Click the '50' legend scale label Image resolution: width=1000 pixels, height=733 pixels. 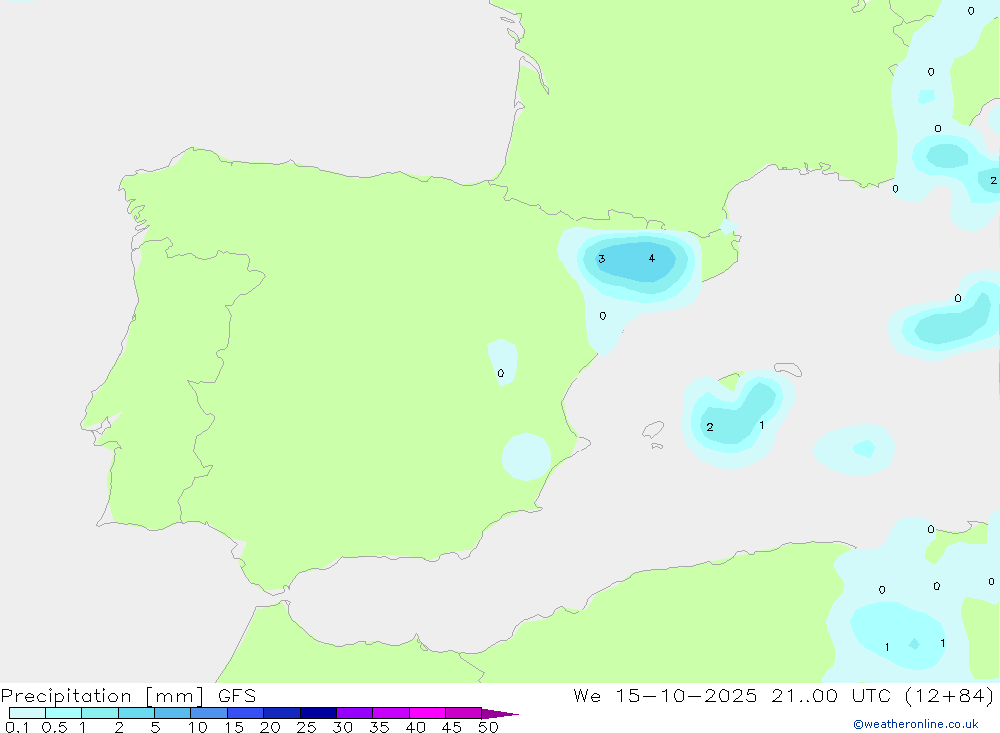point(488,727)
